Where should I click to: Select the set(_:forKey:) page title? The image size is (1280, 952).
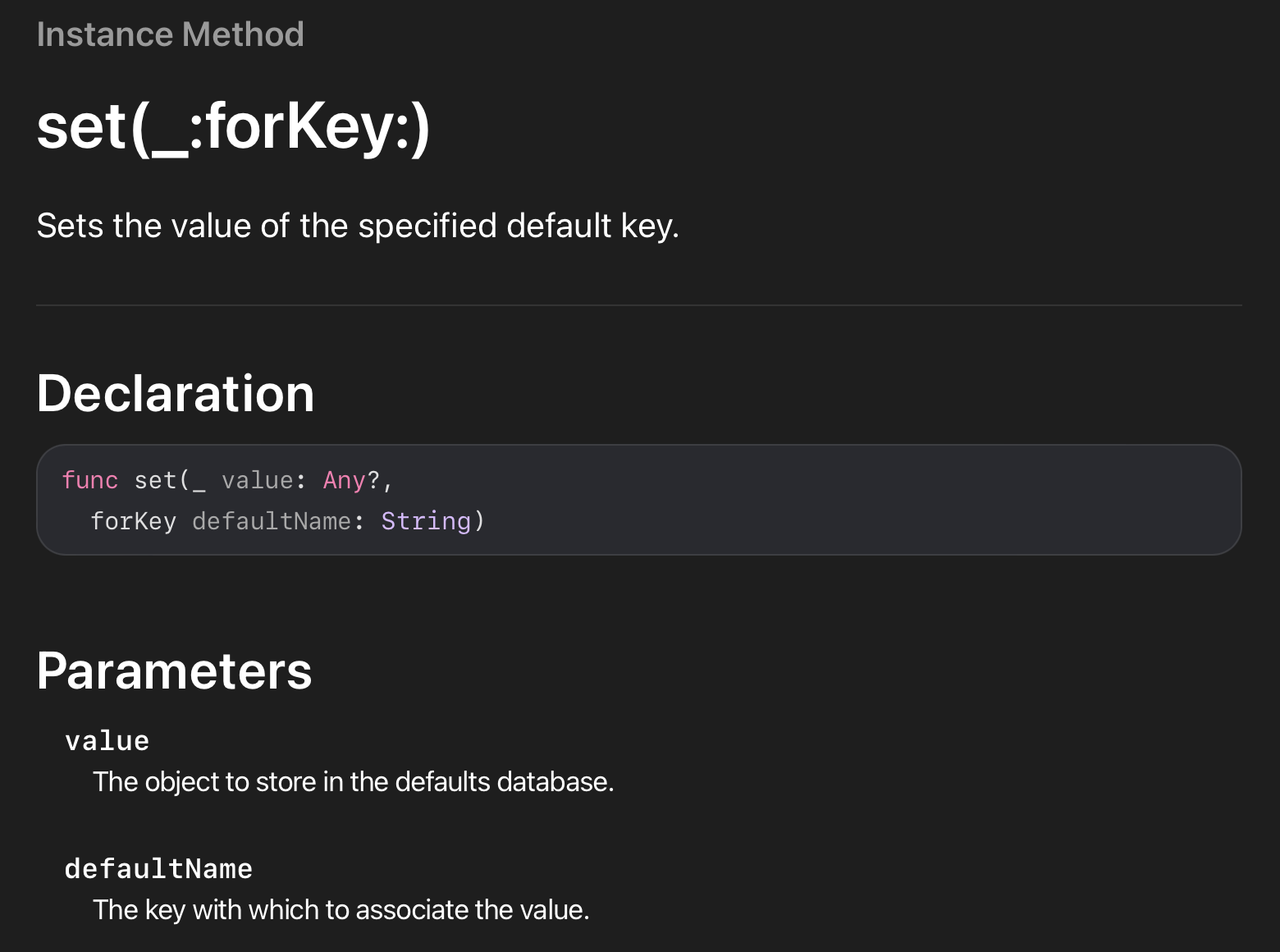click(x=234, y=127)
